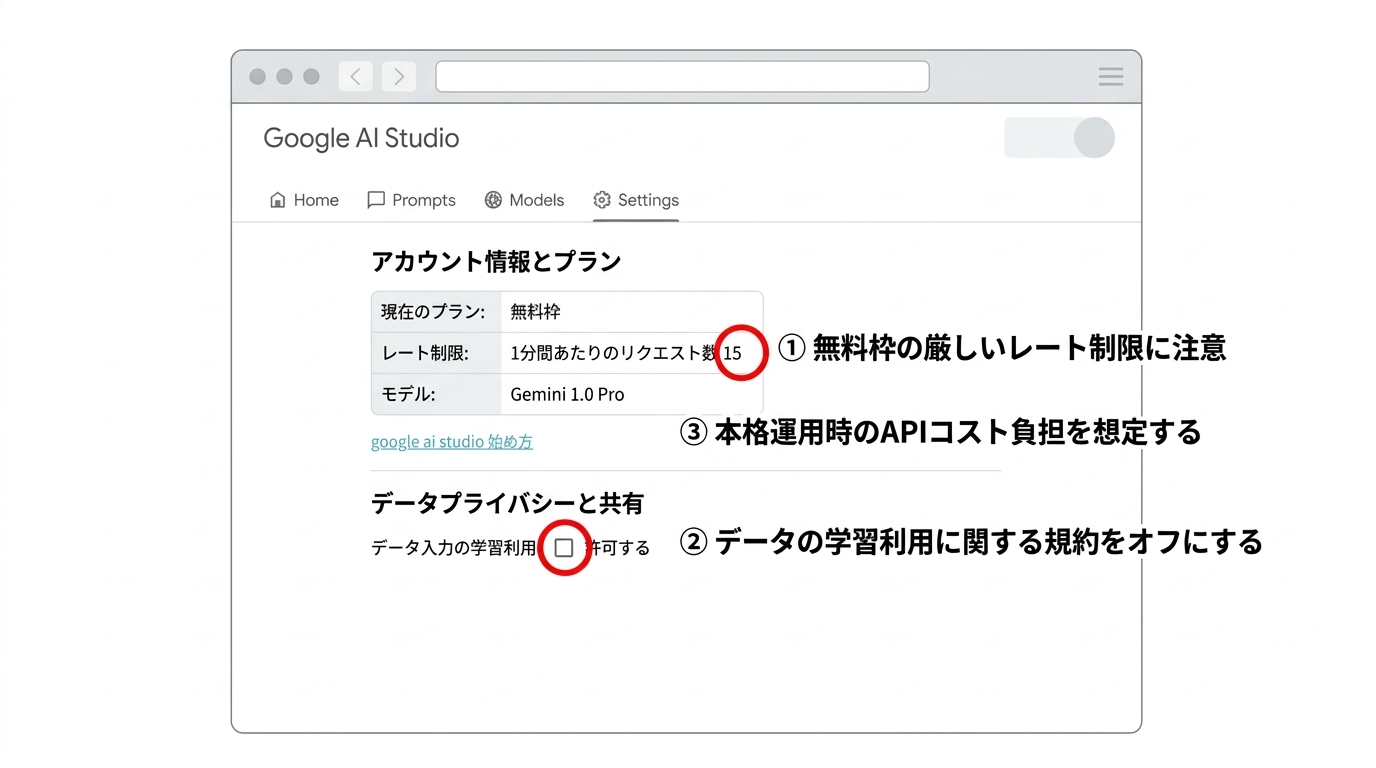This screenshot has width=1376, height=768.
Task: Click the Home house icon
Action: [277, 200]
